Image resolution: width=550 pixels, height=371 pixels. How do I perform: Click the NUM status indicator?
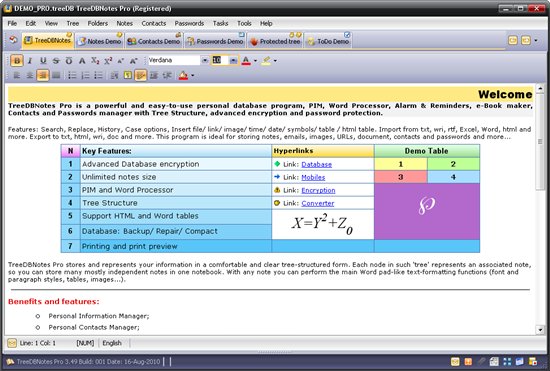click(85, 343)
